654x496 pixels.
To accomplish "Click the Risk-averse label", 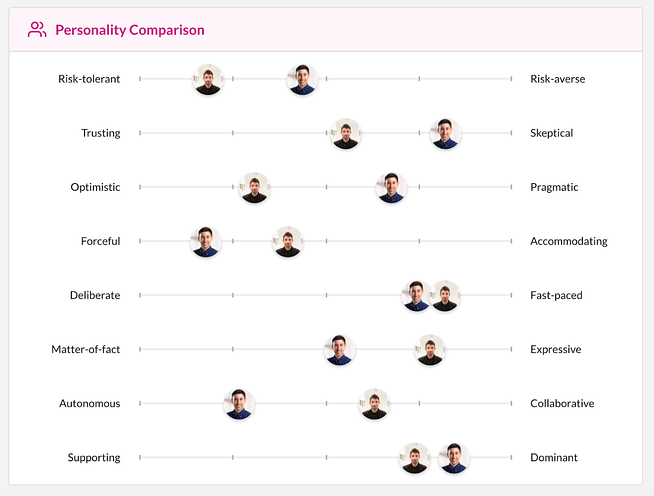I will point(558,79).
